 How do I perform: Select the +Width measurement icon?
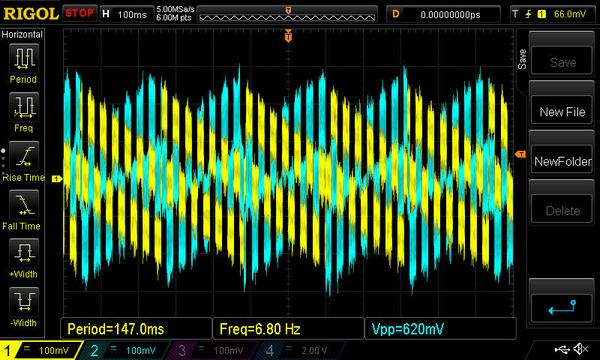24,253
